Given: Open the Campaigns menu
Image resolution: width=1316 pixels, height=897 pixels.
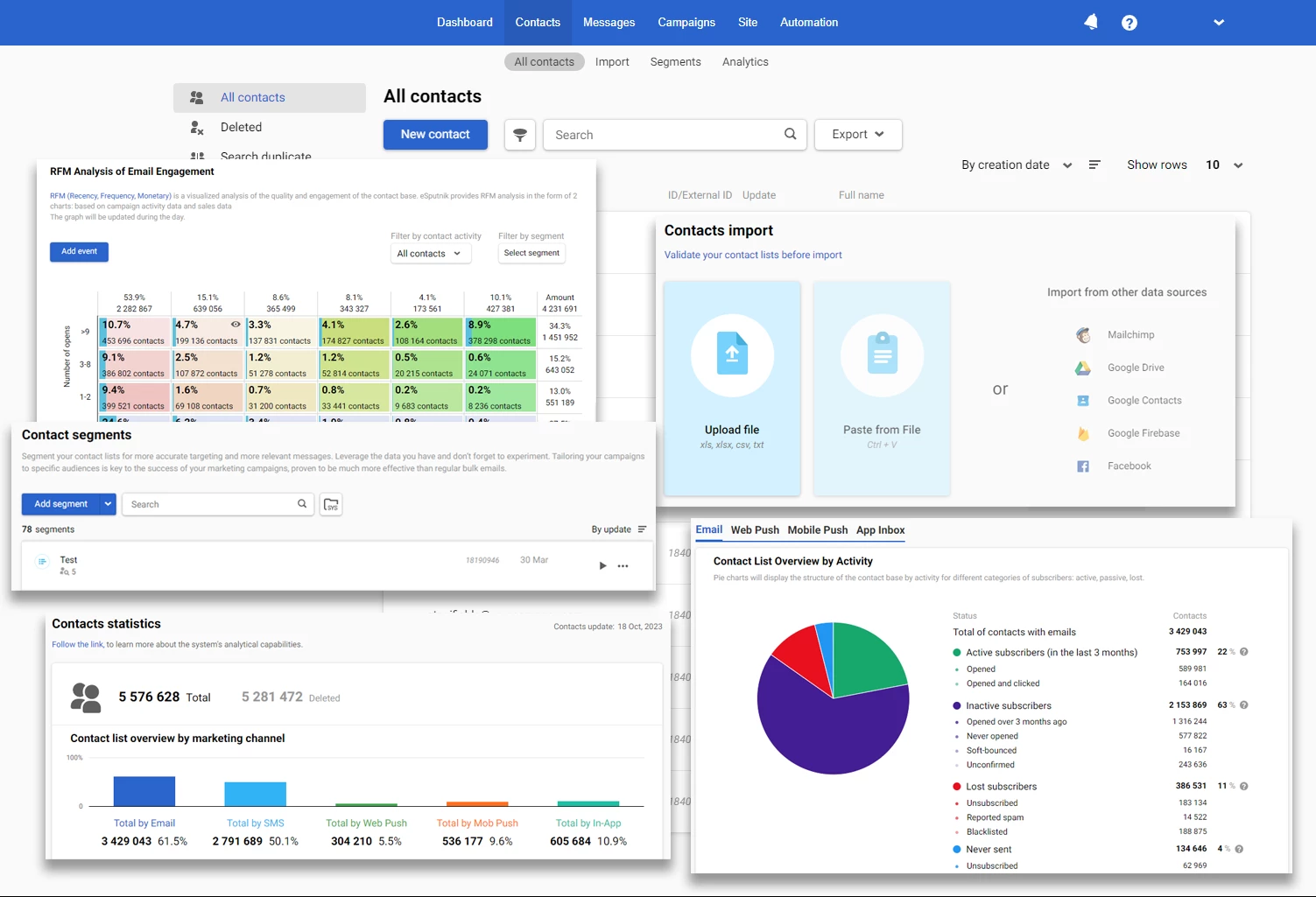Looking at the screenshot, I should tap(686, 23).
